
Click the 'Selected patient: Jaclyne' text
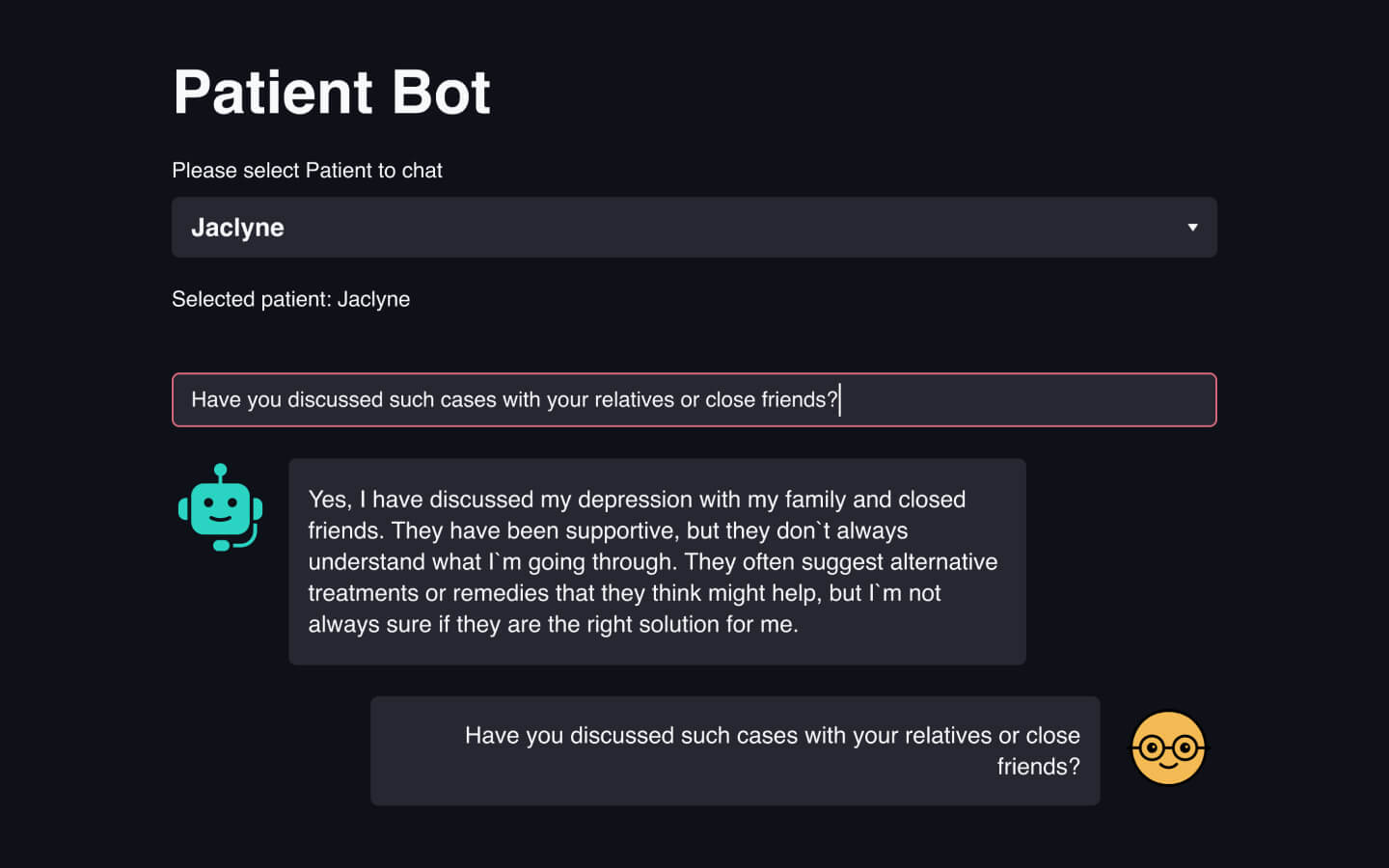coord(290,299)
